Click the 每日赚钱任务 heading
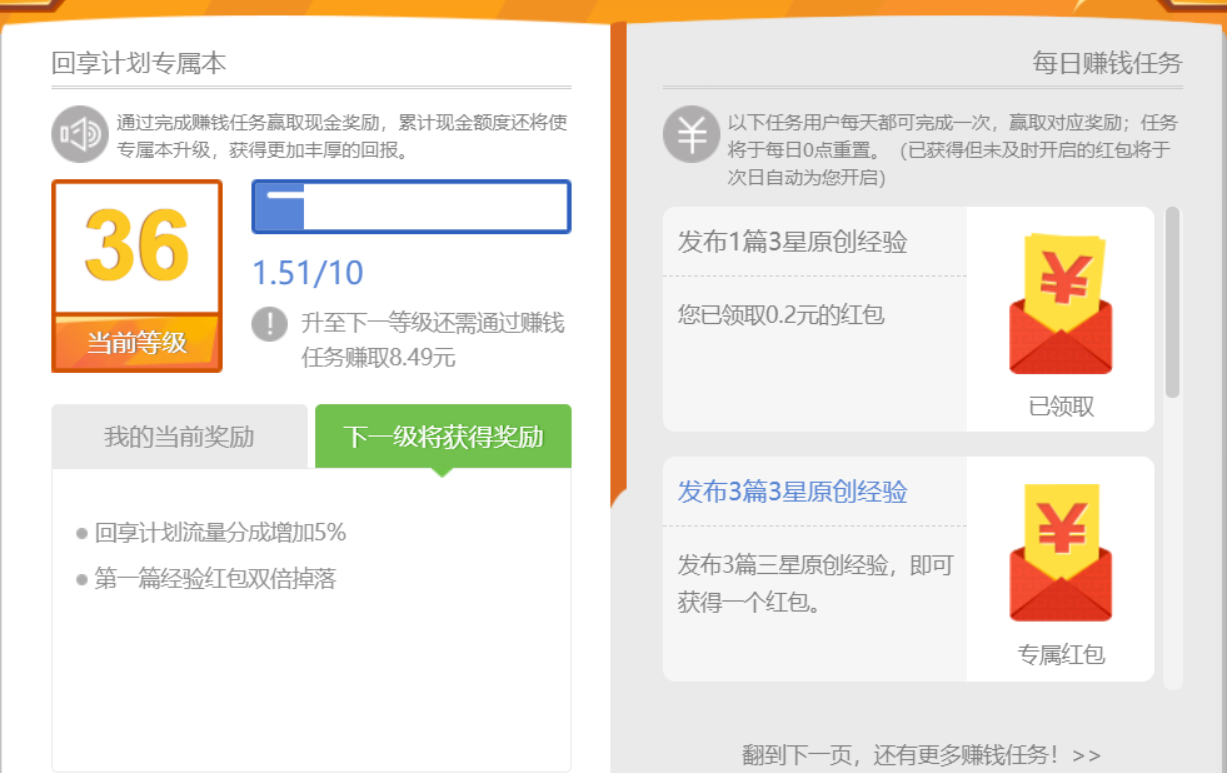 1107,64
